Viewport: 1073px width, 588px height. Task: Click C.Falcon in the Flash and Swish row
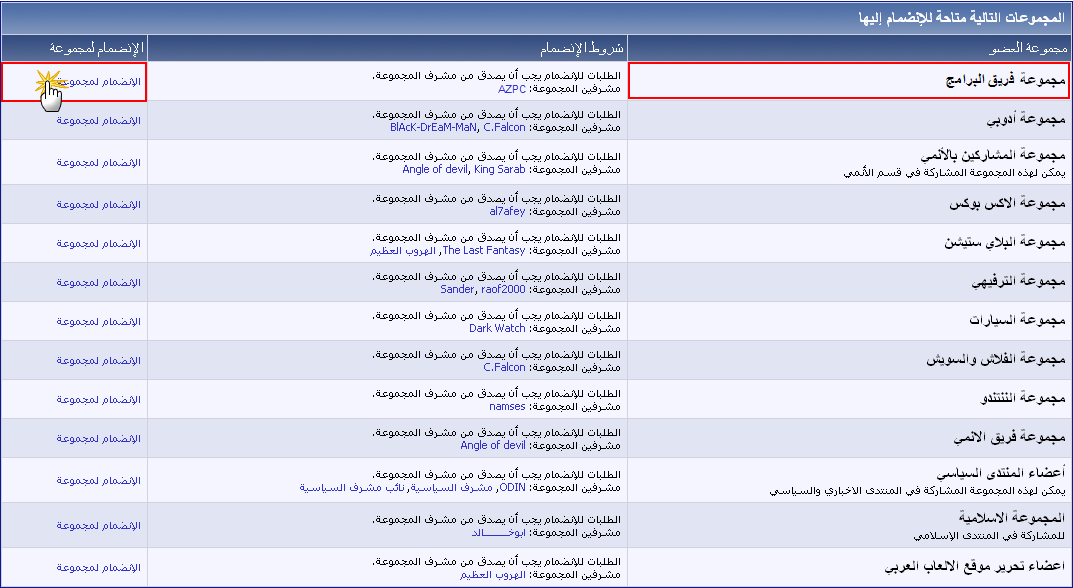pos(504,368)
